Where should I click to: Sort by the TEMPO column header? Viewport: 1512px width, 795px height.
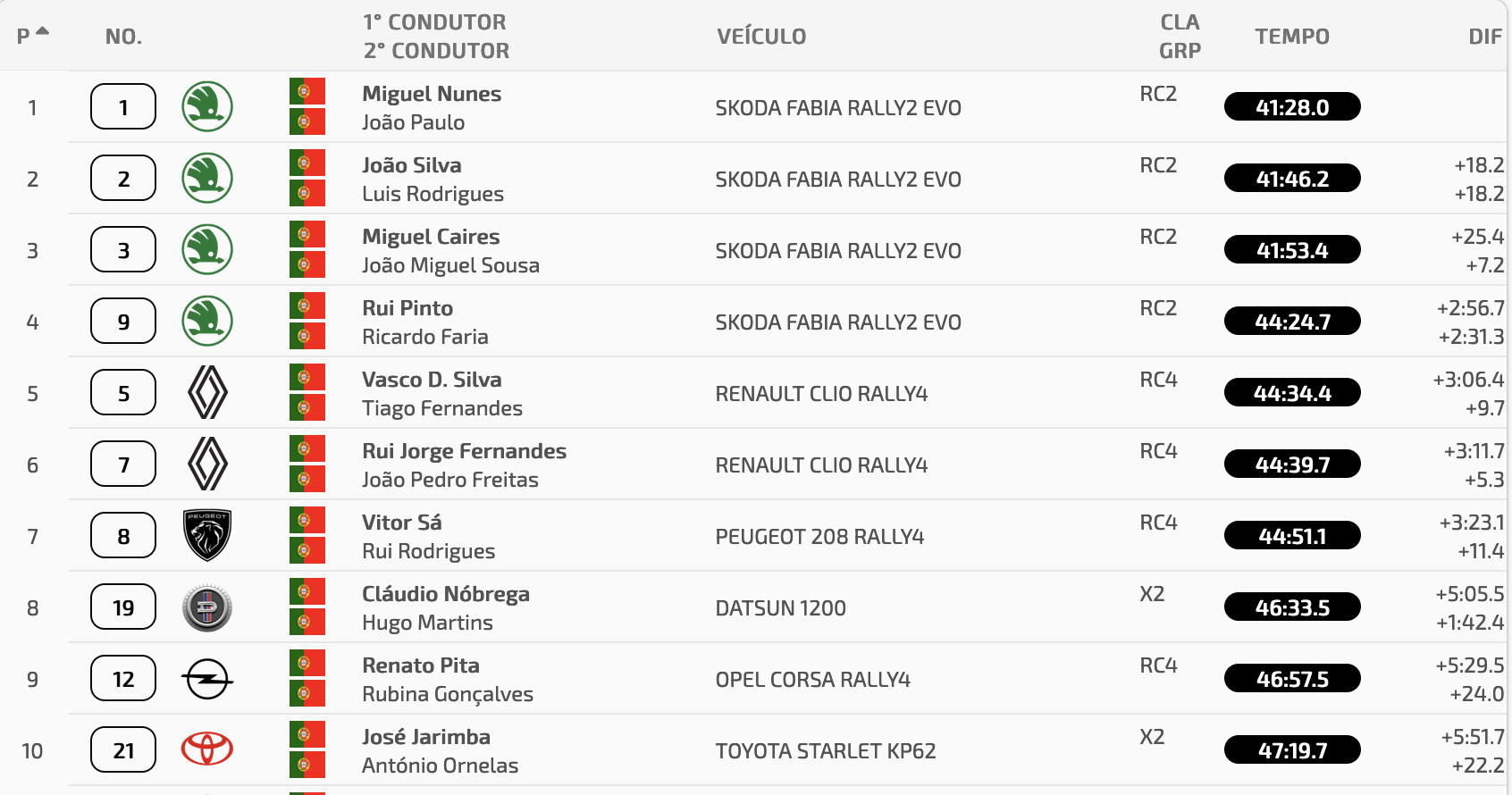click(x=1292, y=37)
